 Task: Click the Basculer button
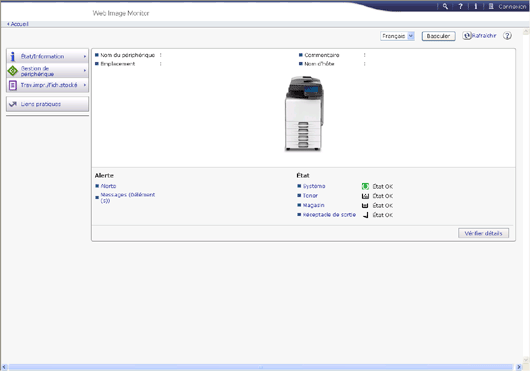click(x=438, y=36)
